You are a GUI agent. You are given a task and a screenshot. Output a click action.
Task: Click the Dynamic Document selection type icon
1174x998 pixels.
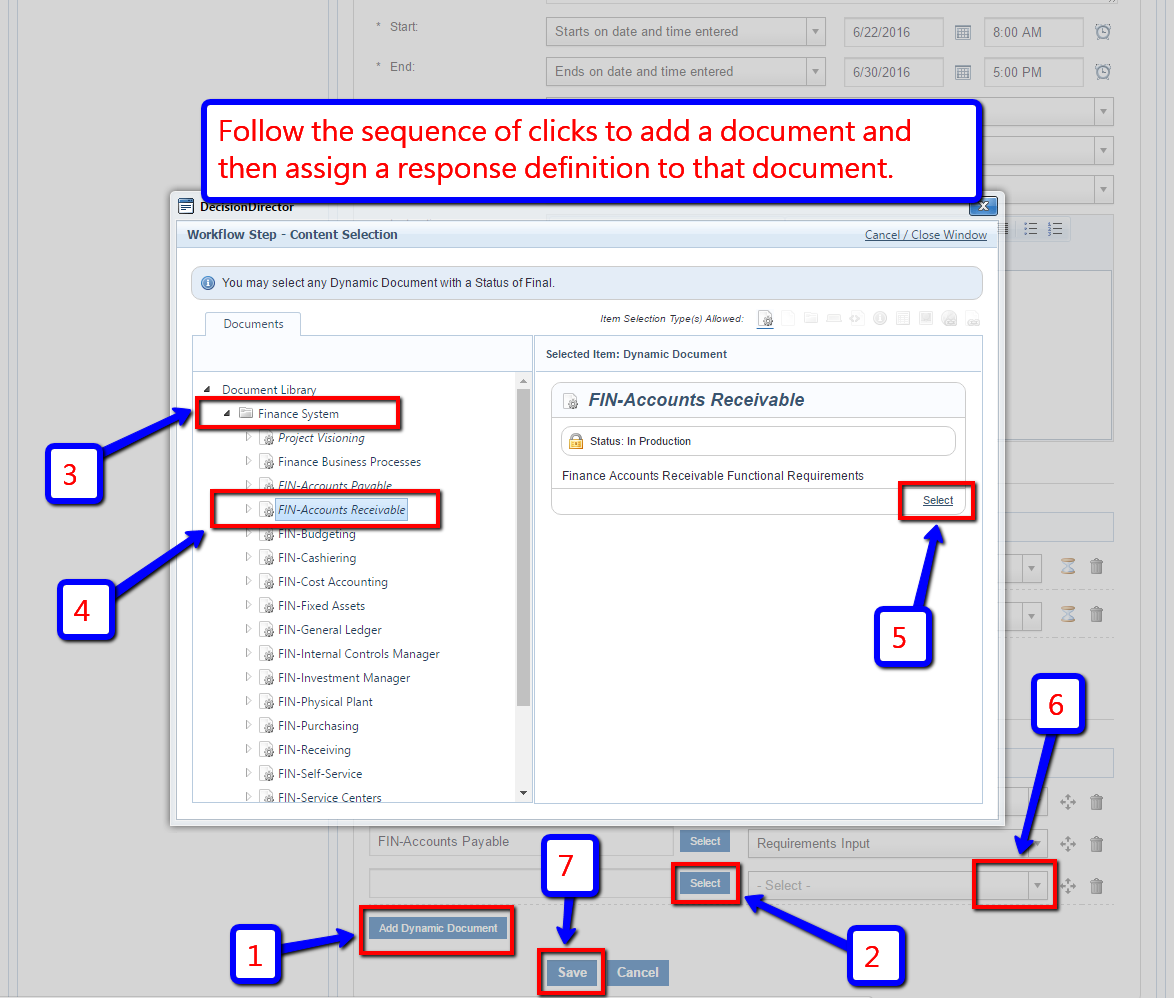[x=765, y=319]
